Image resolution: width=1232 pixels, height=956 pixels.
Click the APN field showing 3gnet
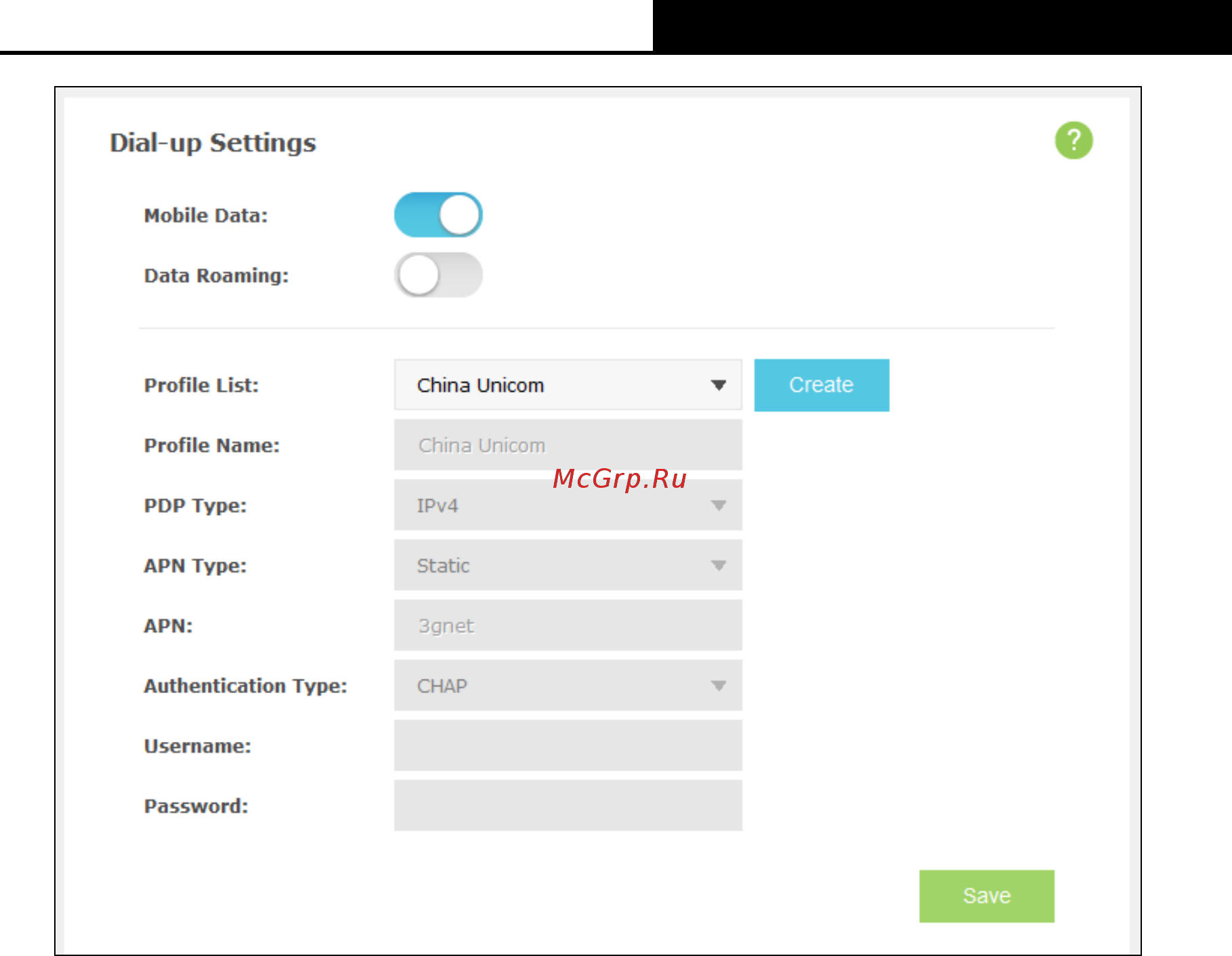(568, 625)
